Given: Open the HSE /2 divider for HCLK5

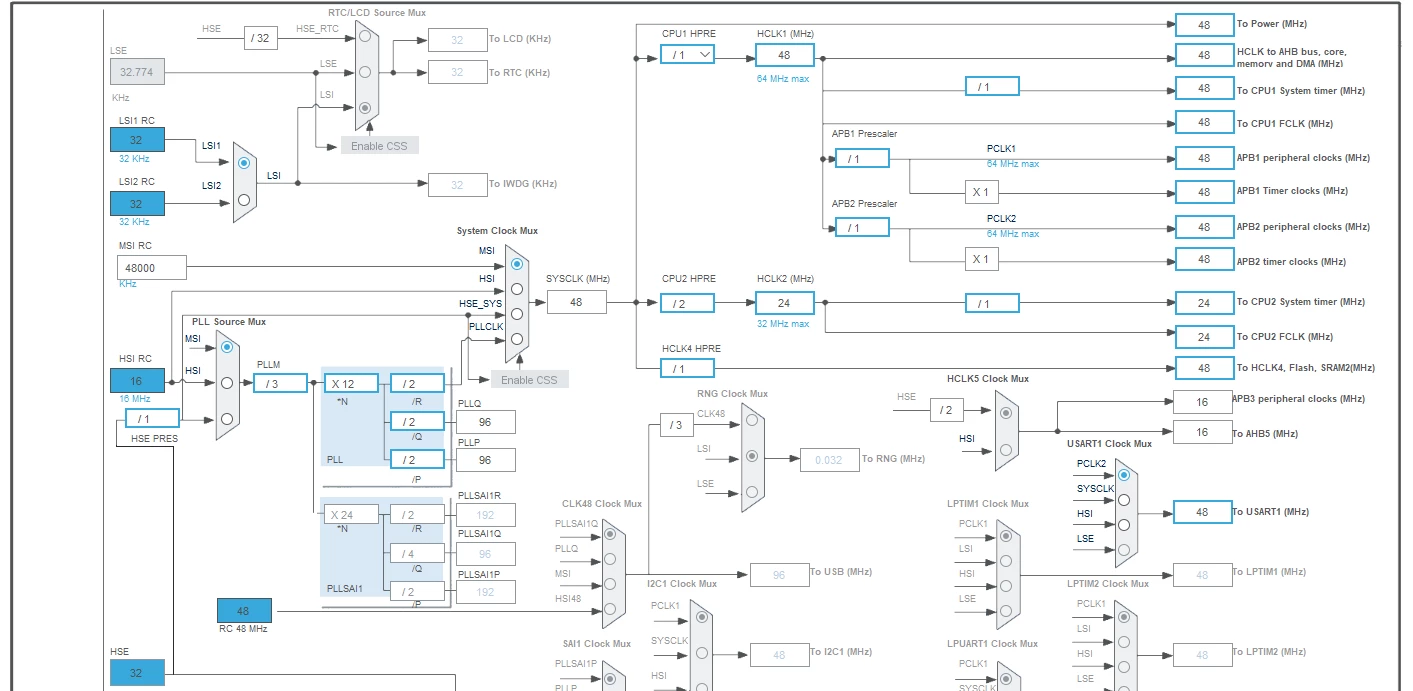Looking at the screenshot, I should point(946,409).
